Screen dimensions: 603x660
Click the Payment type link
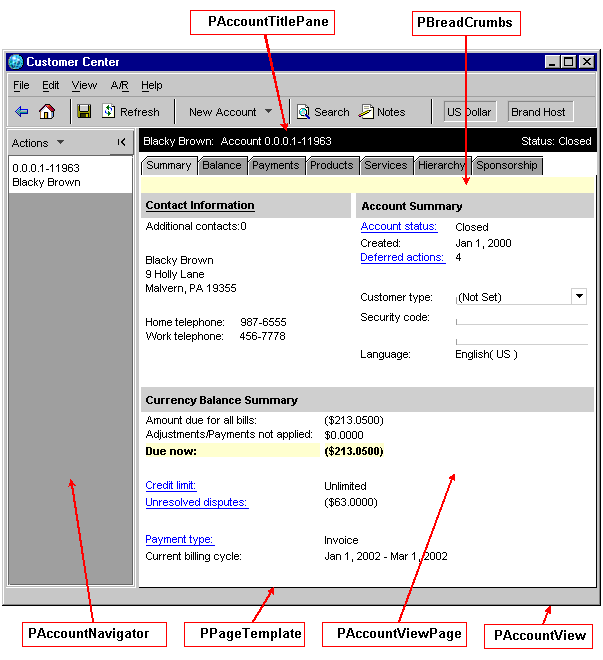[179, 539]
